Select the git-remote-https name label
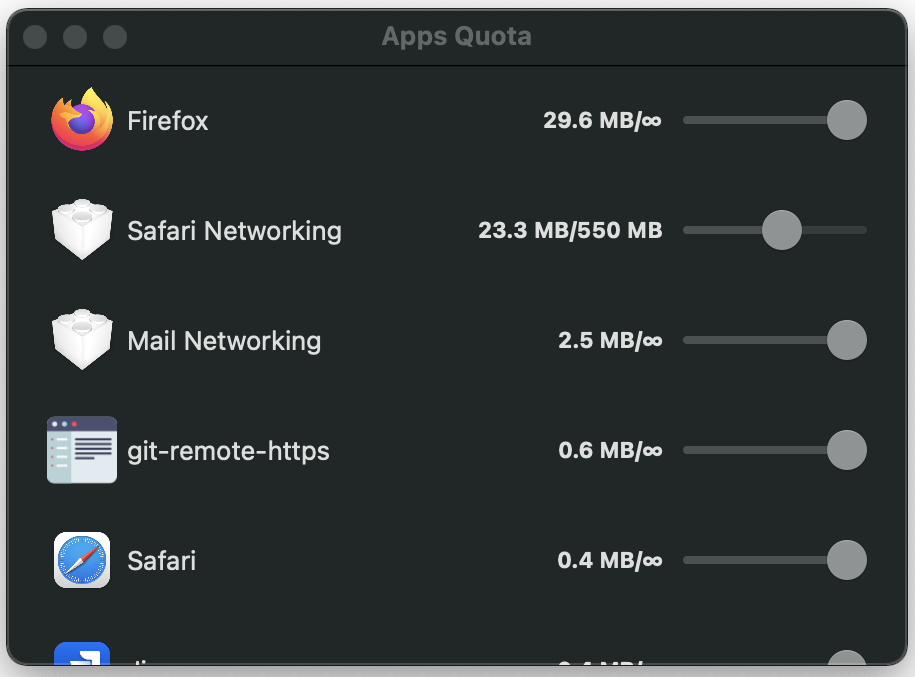Image resolution: width=915 pixels, height=677 pixels. (x=228, y=451)
